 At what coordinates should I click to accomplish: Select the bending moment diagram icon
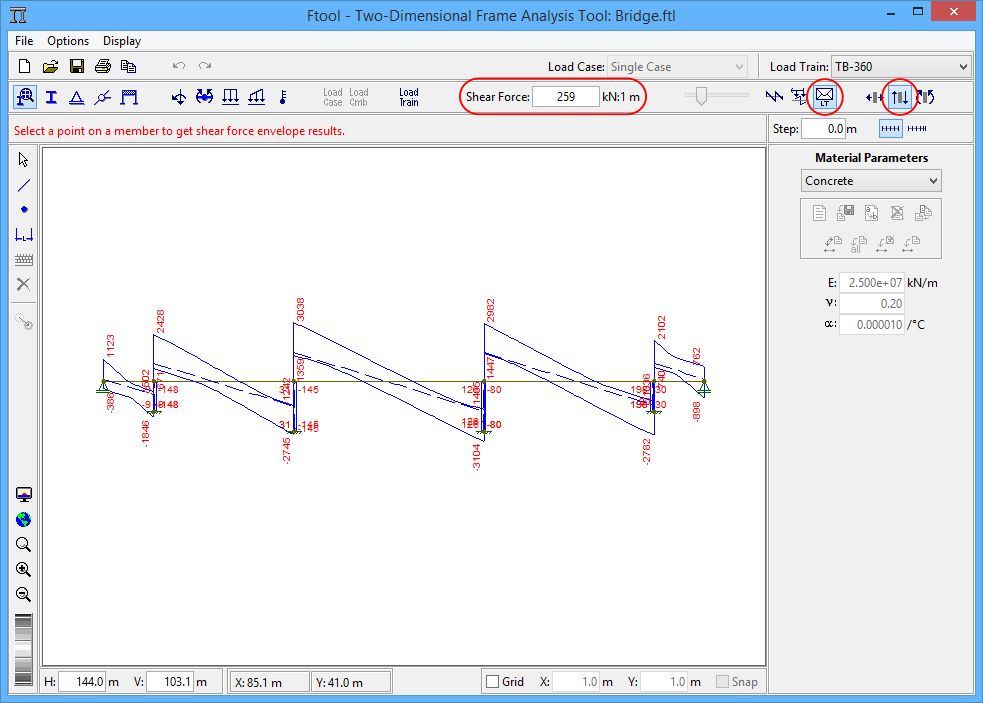click(x=925, y=97)
